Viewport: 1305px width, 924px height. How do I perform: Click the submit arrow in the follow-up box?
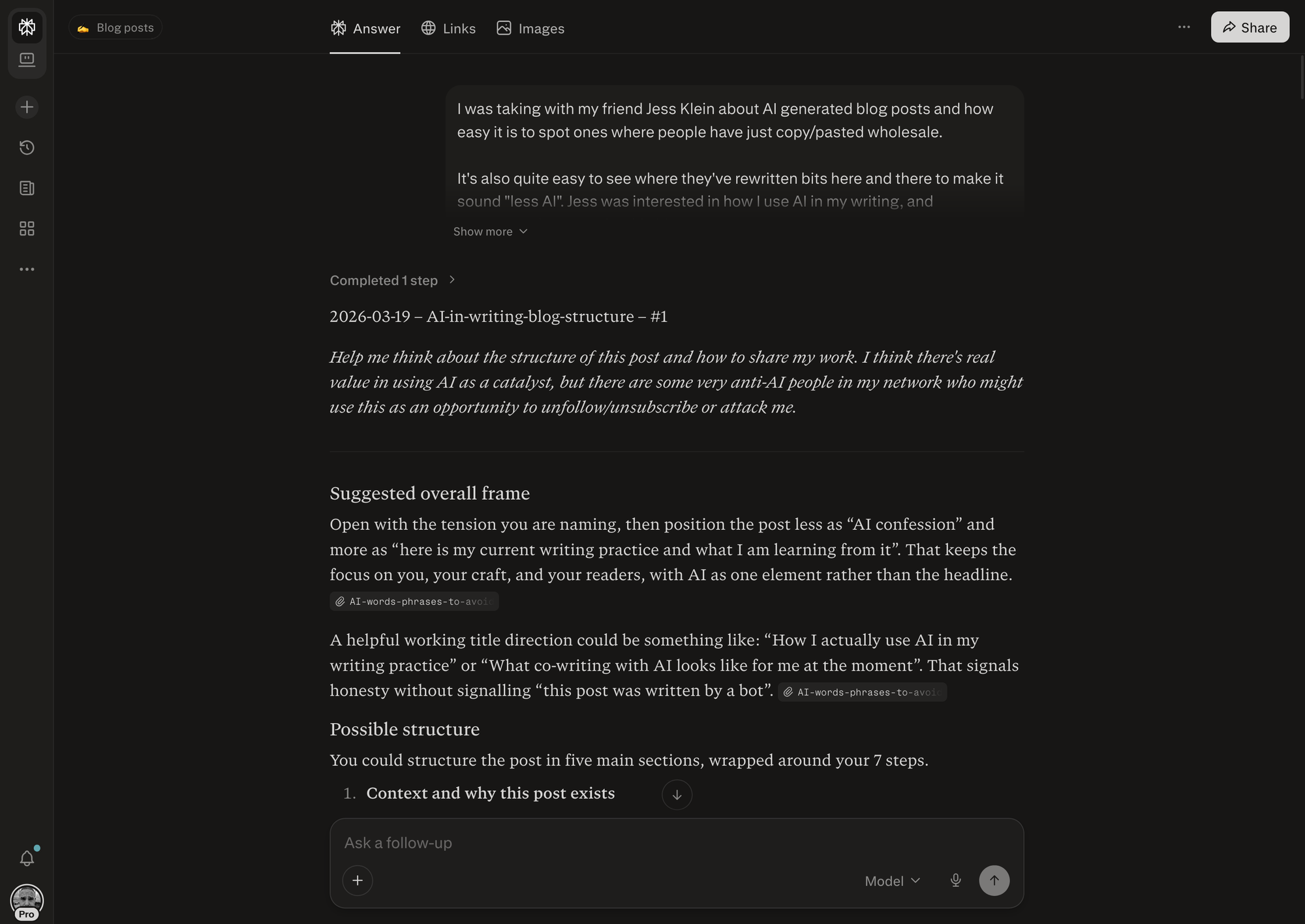tap(994, 880)
